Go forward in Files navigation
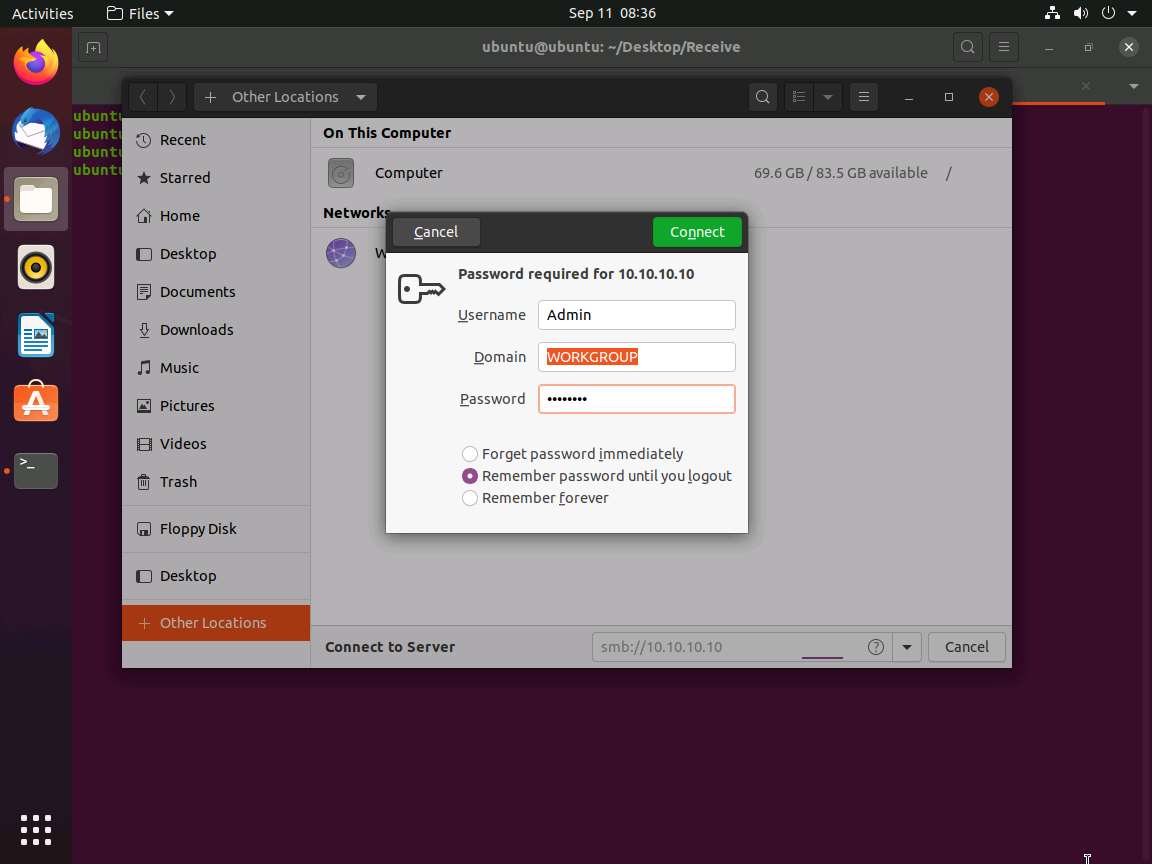1152x864 pixels. click(172, 97)
